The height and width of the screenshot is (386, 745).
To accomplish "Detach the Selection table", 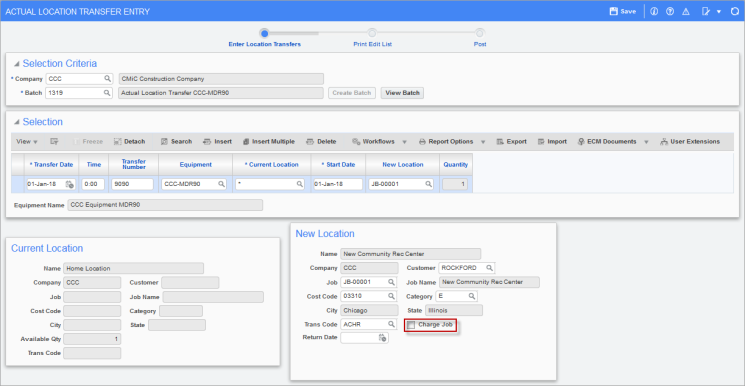I will click(x=129, y=141).
